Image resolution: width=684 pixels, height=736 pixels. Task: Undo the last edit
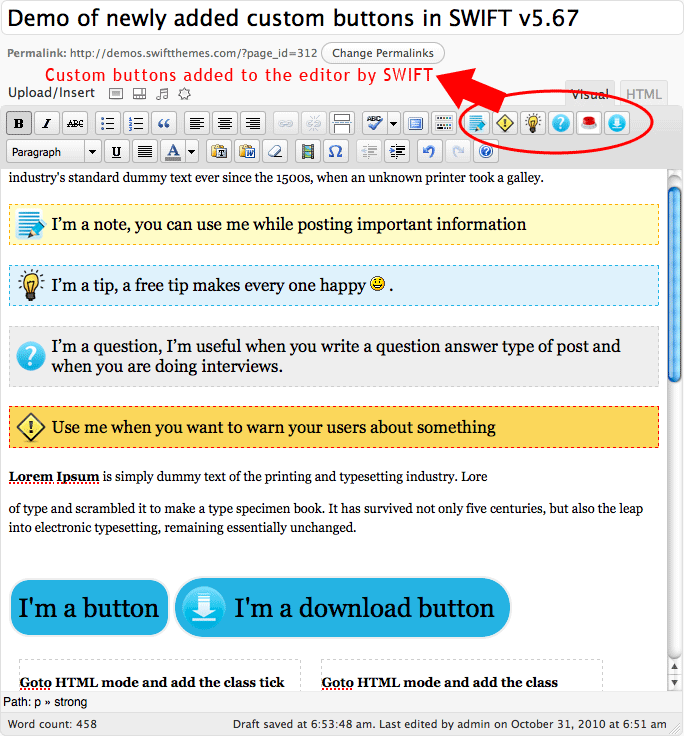[x=429, y=152]
